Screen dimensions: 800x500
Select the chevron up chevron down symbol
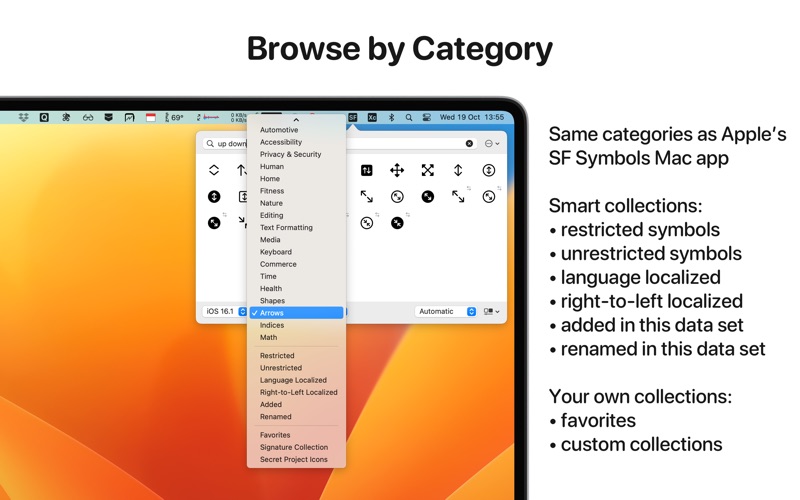214,170
